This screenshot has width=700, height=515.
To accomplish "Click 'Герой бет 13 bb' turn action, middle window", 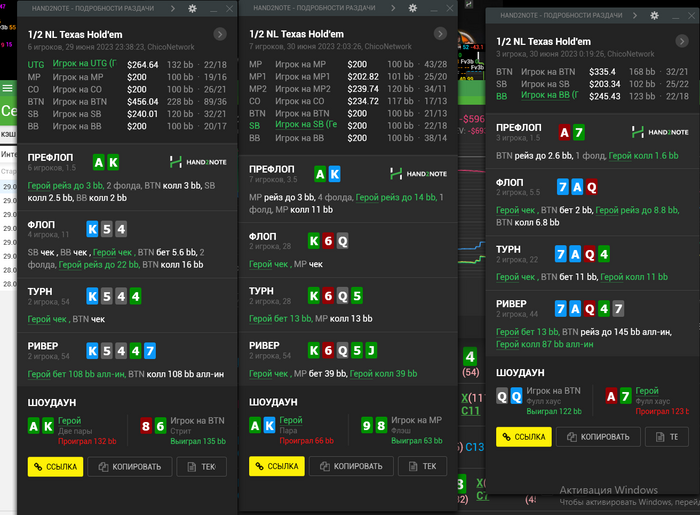I will 280,319.
